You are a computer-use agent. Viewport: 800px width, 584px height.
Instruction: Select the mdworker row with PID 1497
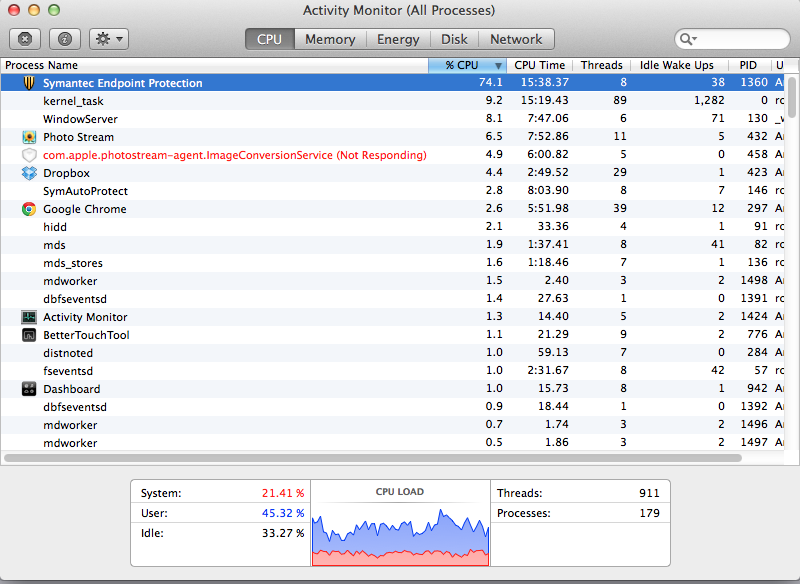[x=393, y=443]
